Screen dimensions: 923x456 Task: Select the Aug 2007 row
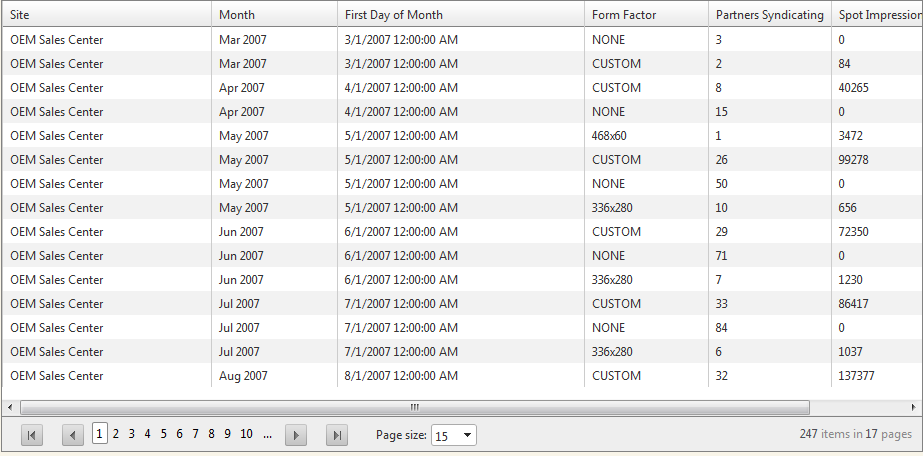point(244,376)
